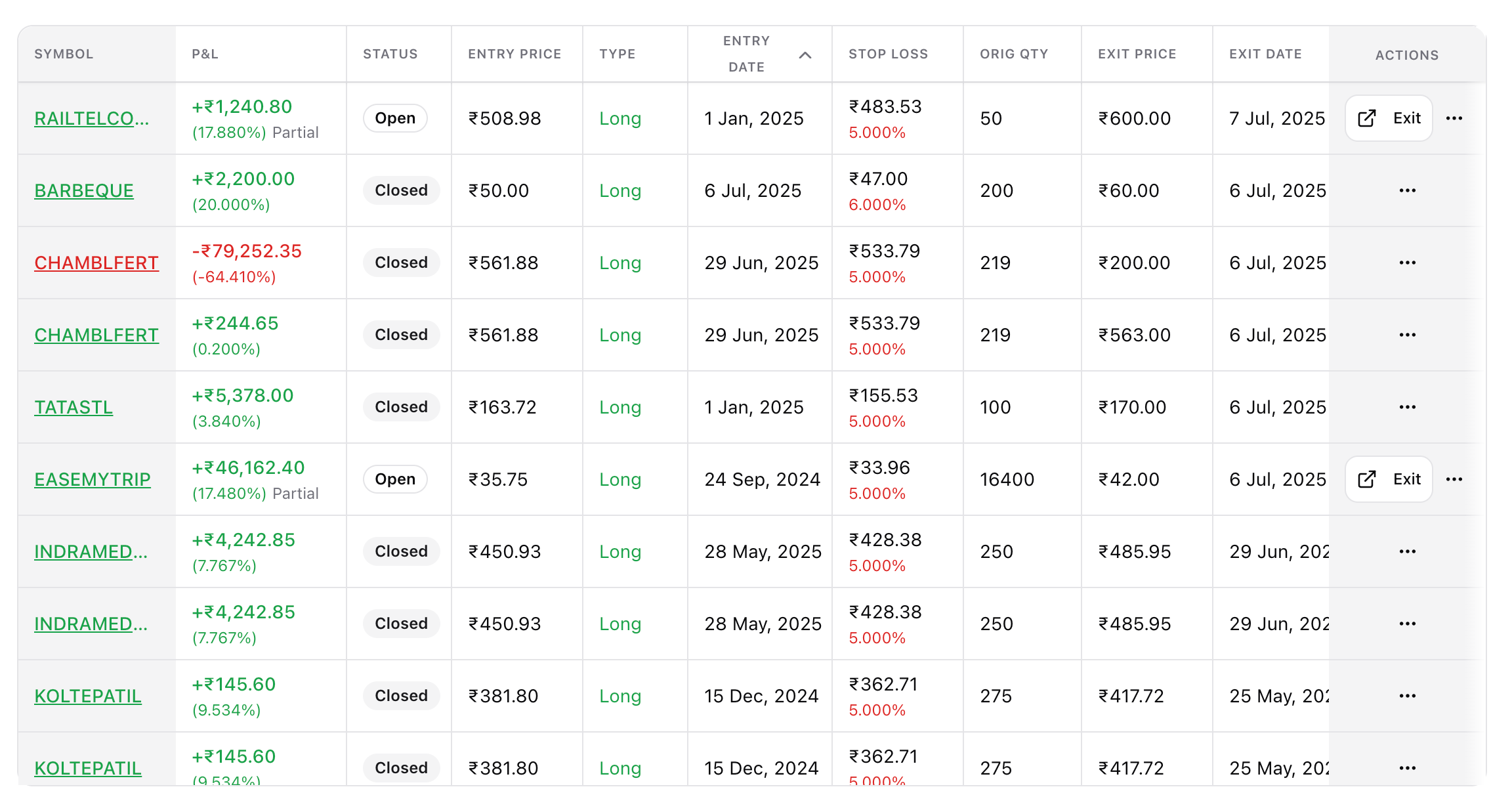Open the BARBEQUE symbol link
Viewport: 1512px width, 810px height.
[x=84, y=191]
